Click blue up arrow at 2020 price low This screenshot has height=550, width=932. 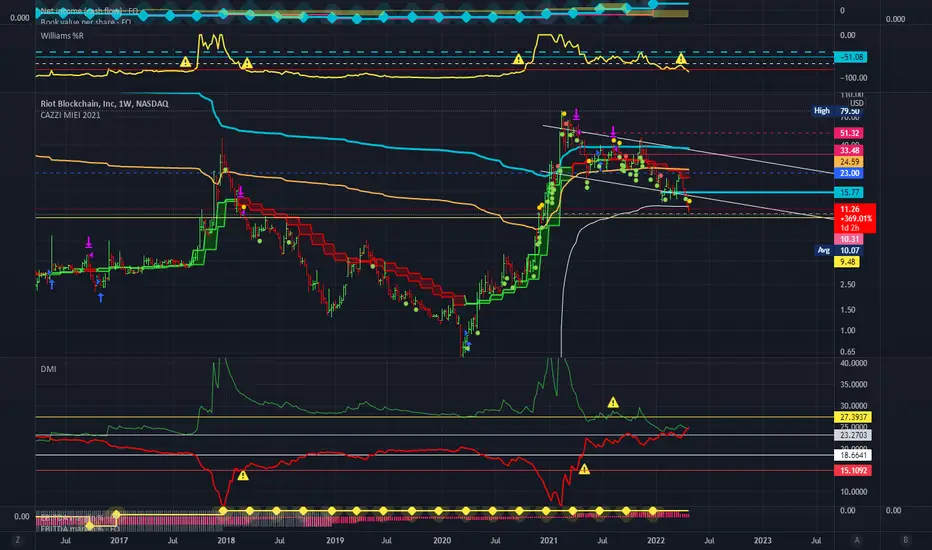468,345
